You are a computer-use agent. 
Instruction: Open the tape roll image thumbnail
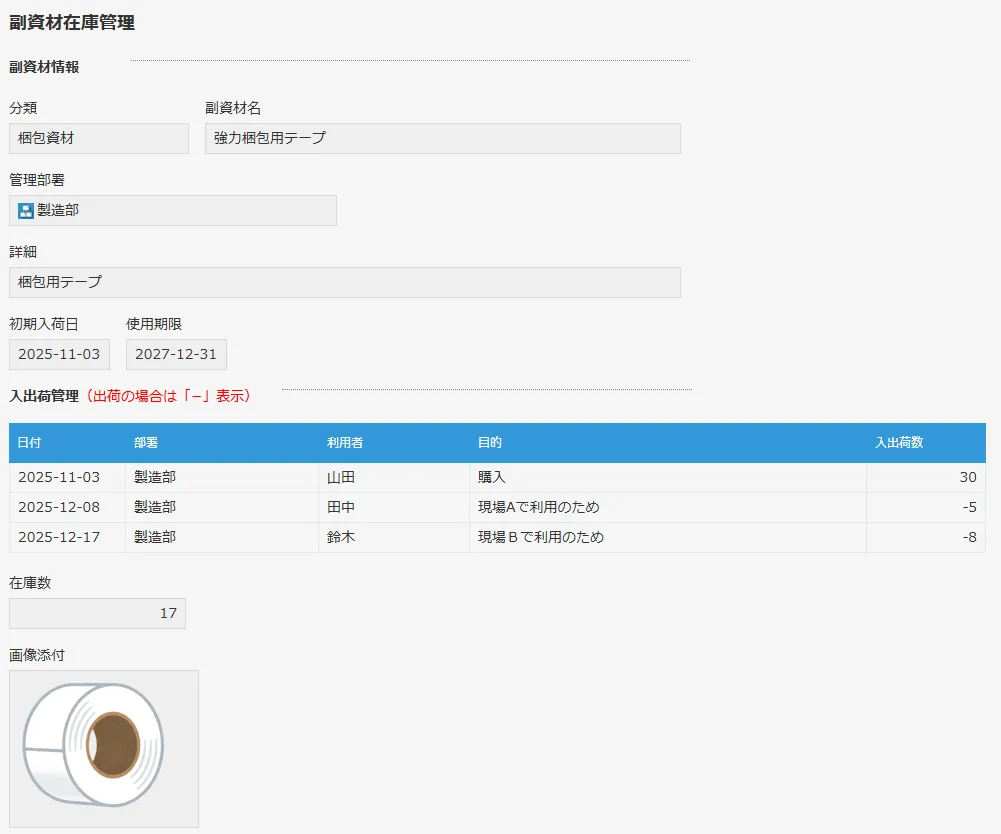(x=103, y=748)
